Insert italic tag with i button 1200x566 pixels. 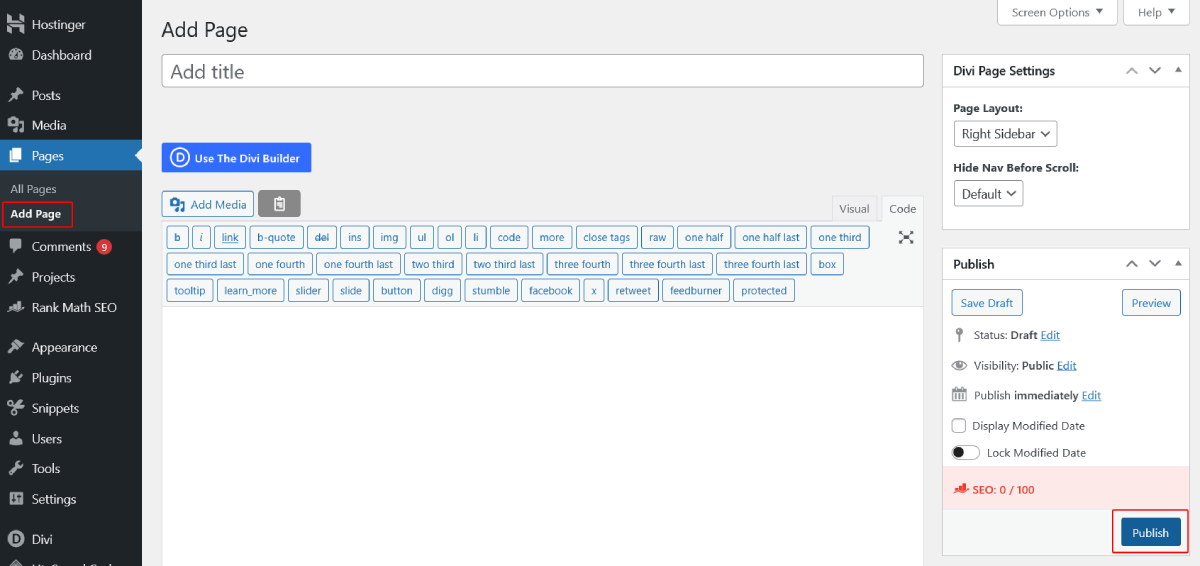201,237
